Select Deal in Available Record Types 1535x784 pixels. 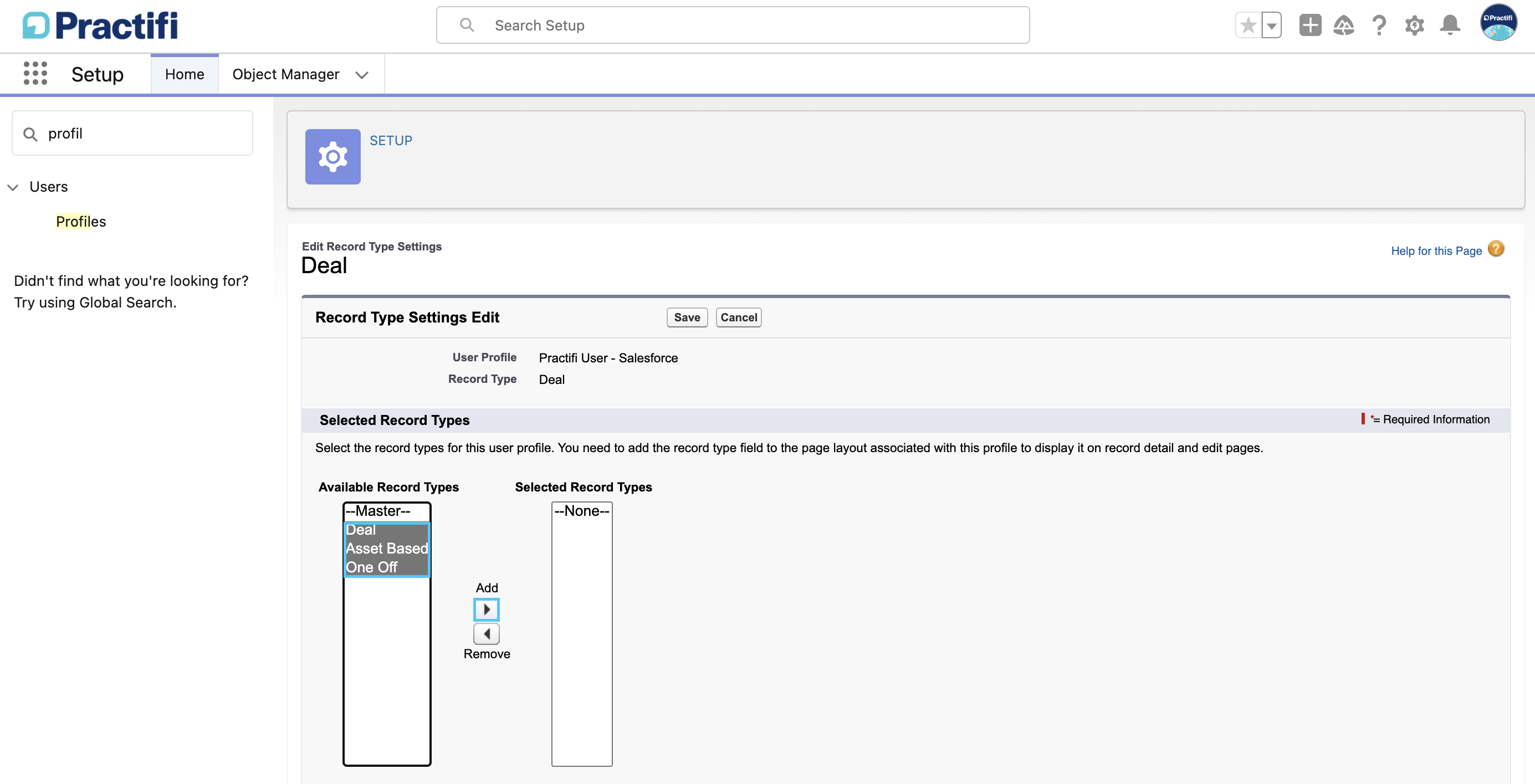tap(387, 530)
